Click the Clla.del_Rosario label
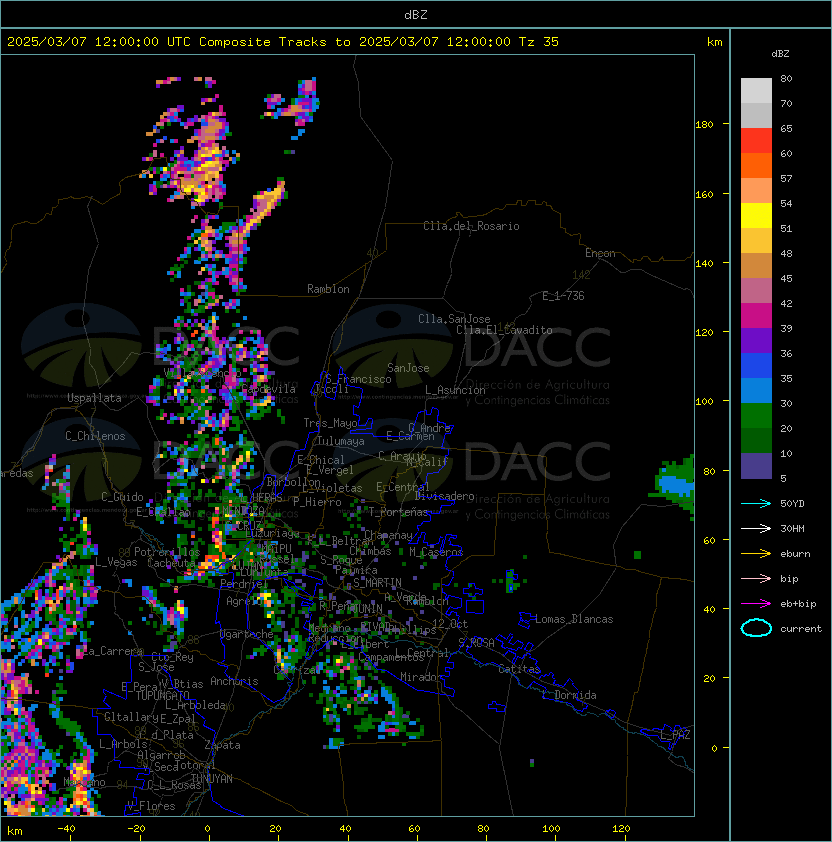The image size is (832, 842). click(471, 226)
